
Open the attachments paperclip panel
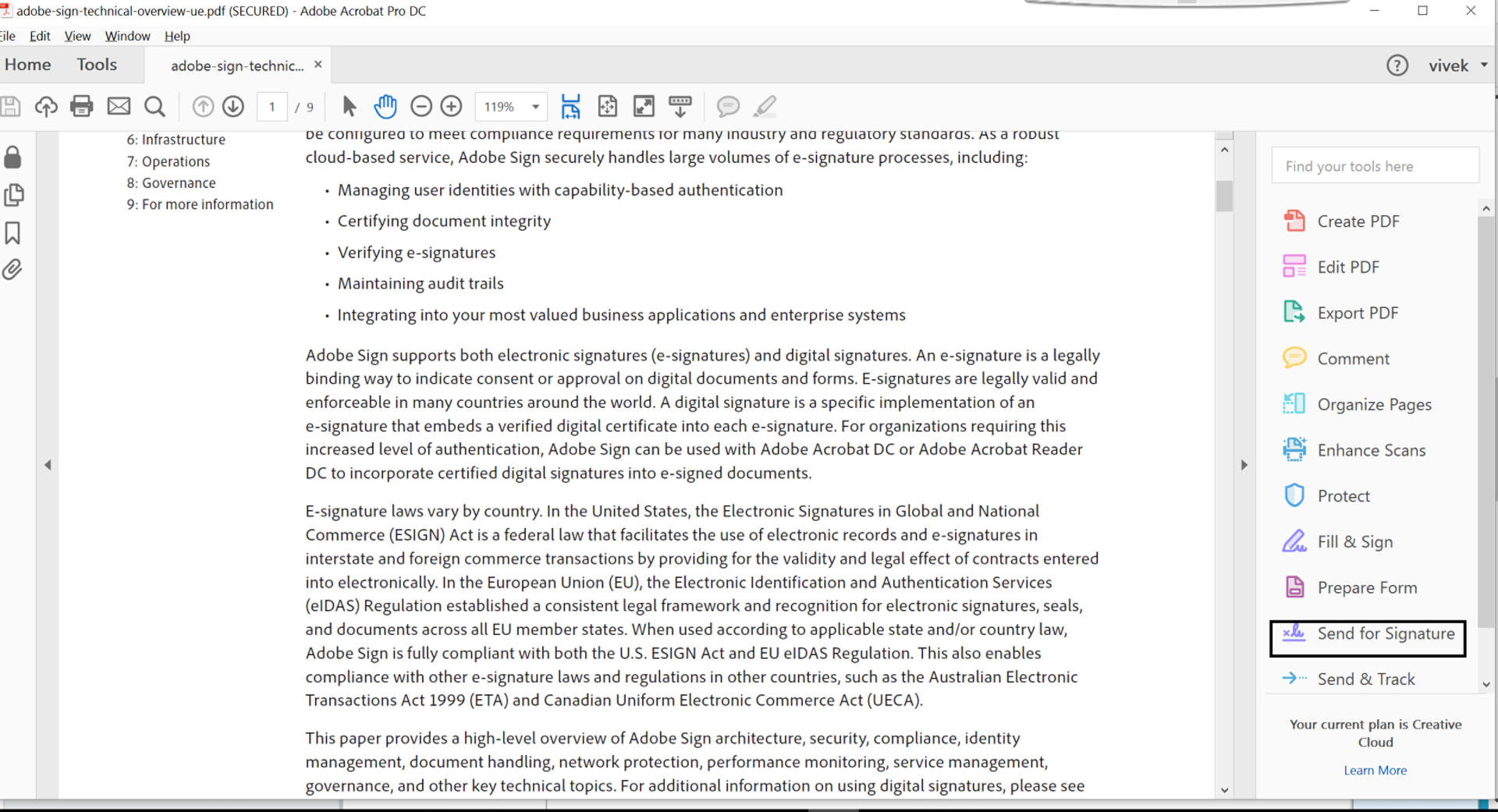pos(12,270)
